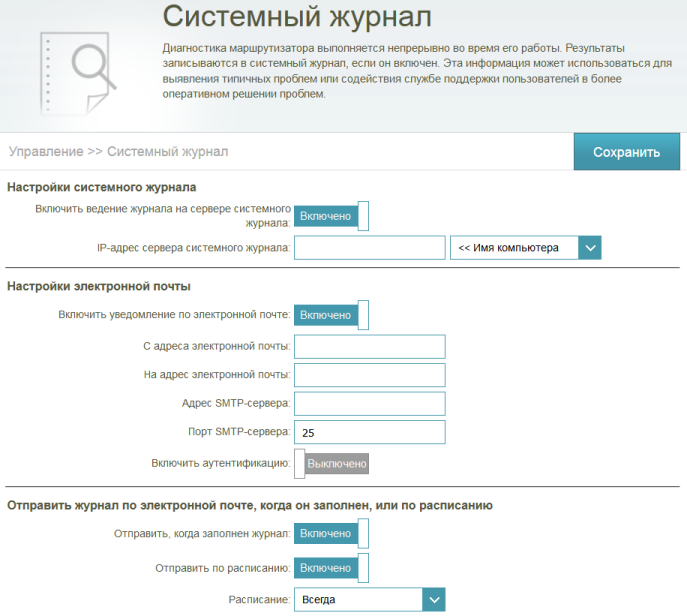This screenshot has height=616, width=687.
Task: Click the SMTP server address field
Action: click(369, 404)
